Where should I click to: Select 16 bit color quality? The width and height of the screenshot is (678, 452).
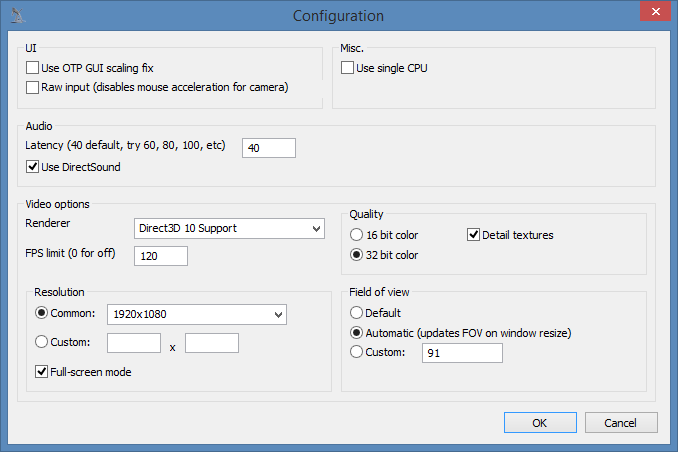click(357, 235)
